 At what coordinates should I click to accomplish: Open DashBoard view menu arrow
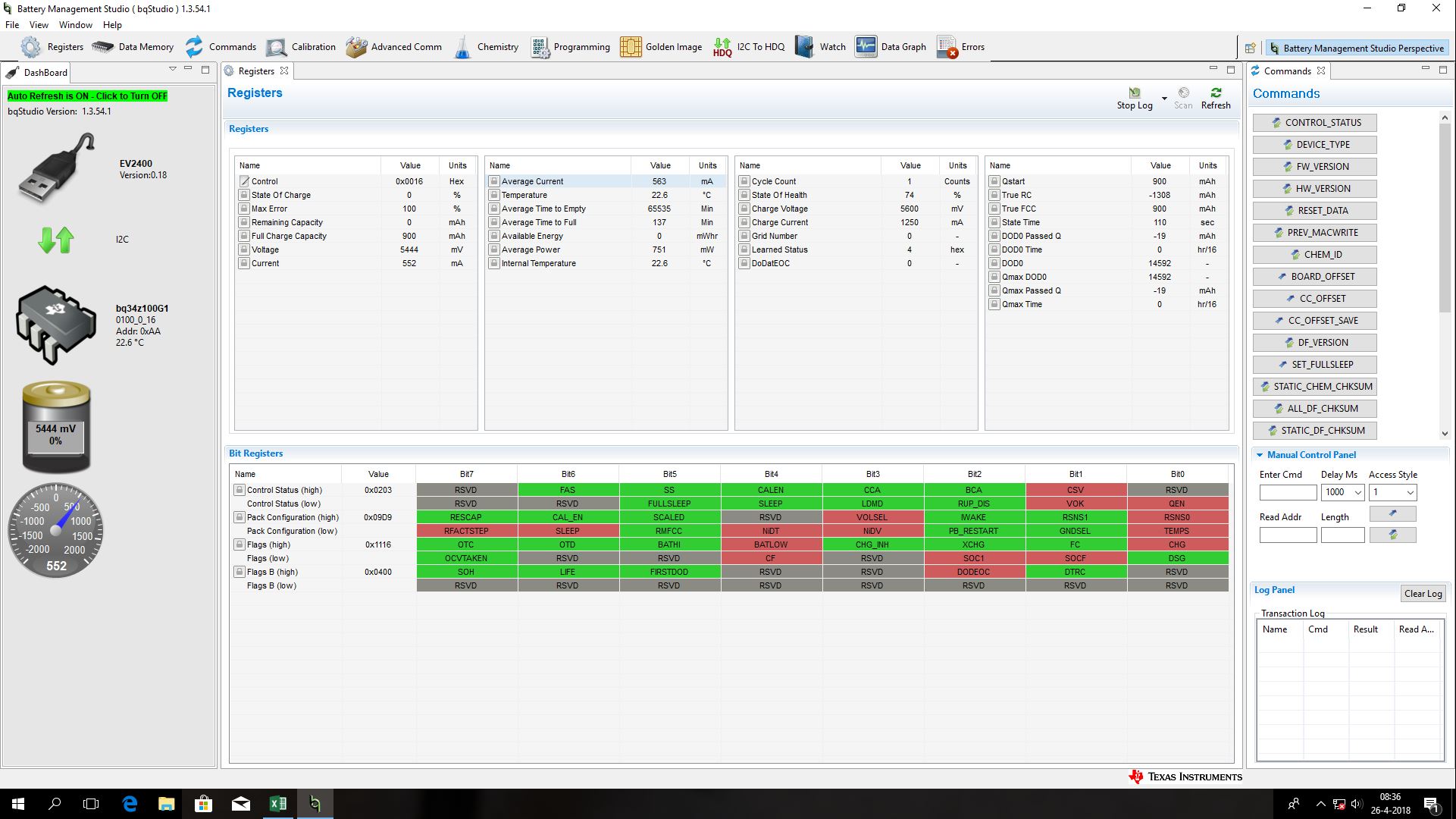[173, 69]
